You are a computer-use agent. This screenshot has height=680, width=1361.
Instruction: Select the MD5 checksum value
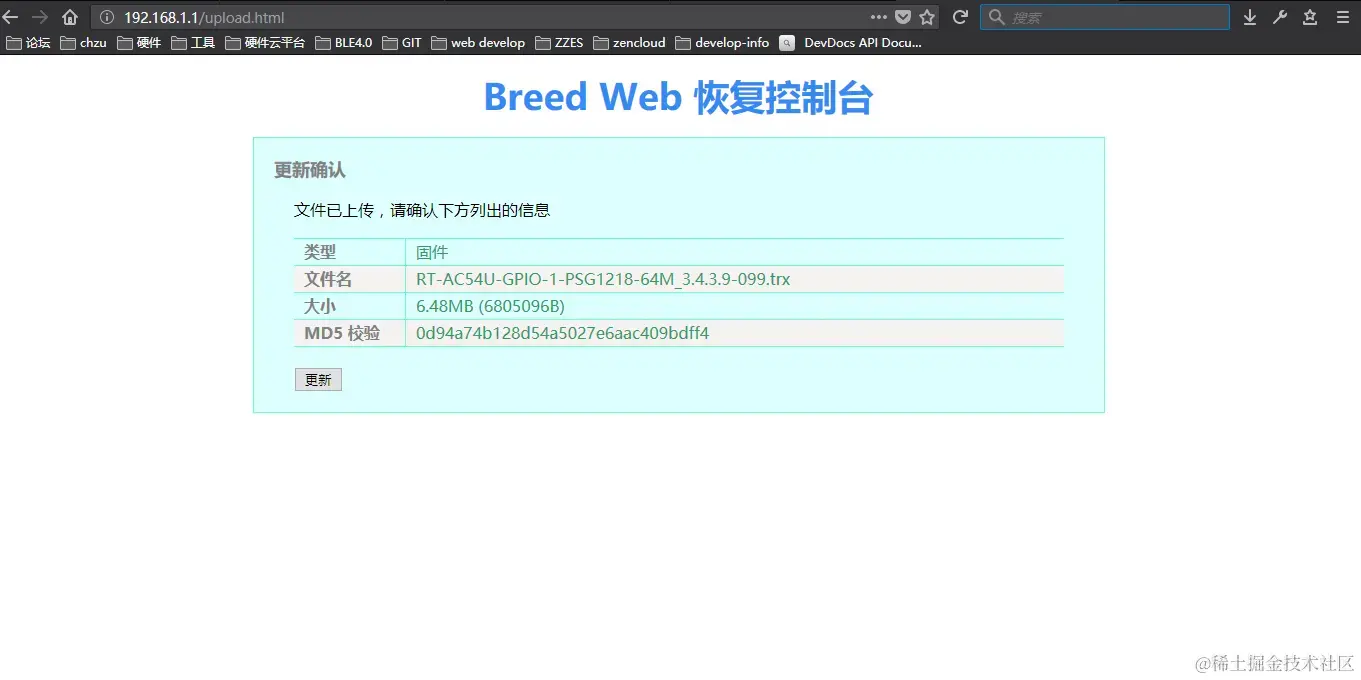(x=562, y=333)
